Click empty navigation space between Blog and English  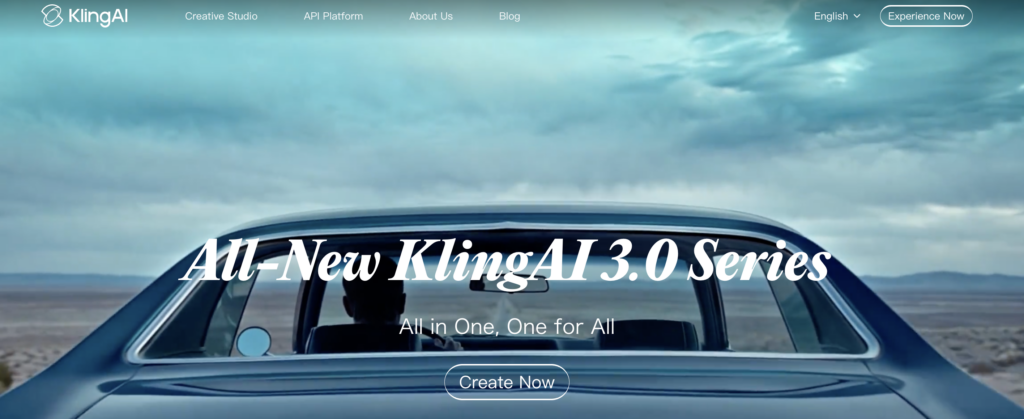[666, 16]
